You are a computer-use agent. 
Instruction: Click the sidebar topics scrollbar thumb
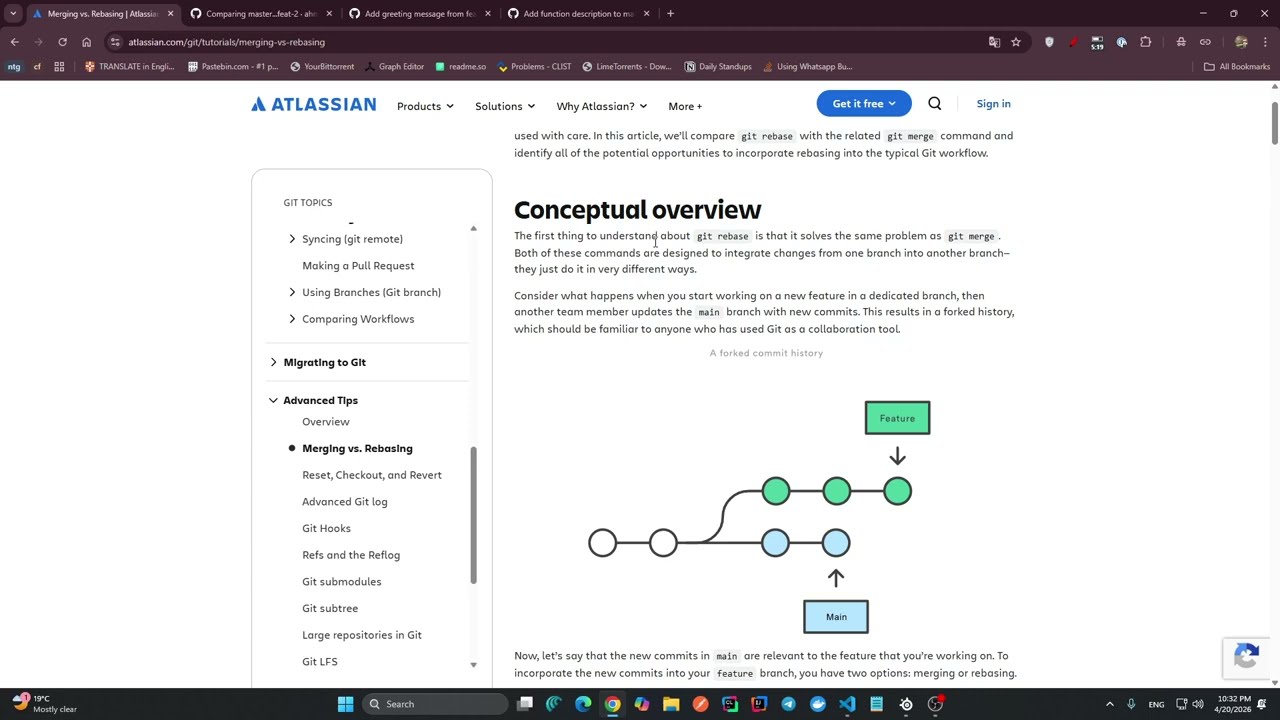(474, 515)
